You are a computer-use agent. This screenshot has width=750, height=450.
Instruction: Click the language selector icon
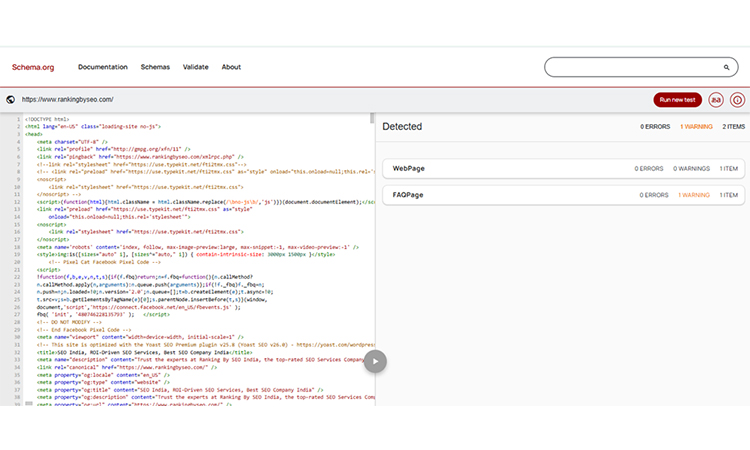(716, 100)
